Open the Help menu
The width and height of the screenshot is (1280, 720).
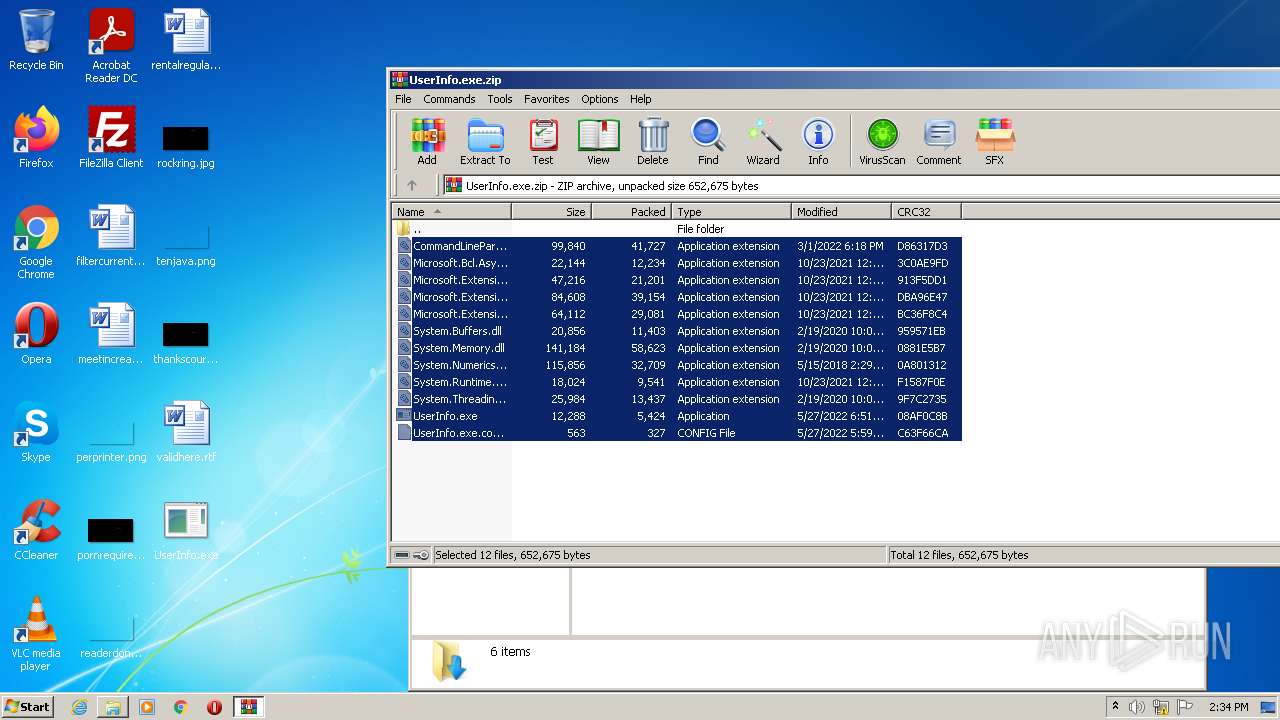pyautogui.click(x=641, y=99)
